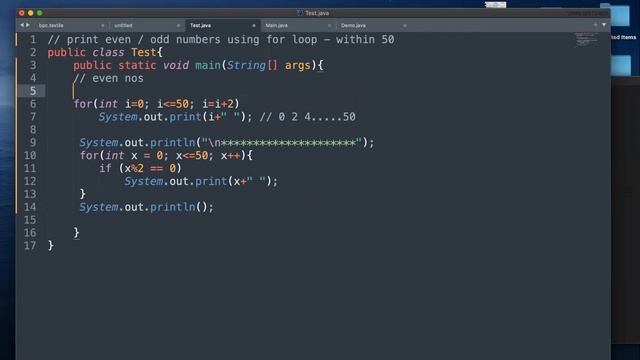Switch to the Main.java tab
The width and height of the screenshot is (640, 360).
pos(276,25)
